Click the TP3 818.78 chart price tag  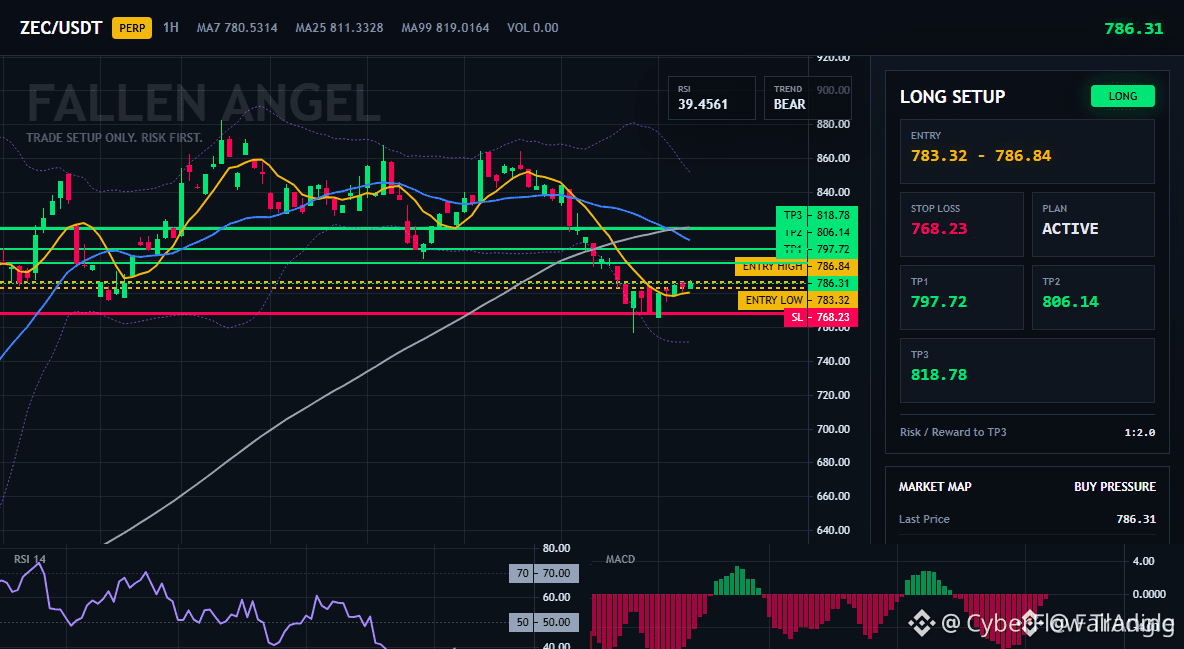[x=817, y=215]
